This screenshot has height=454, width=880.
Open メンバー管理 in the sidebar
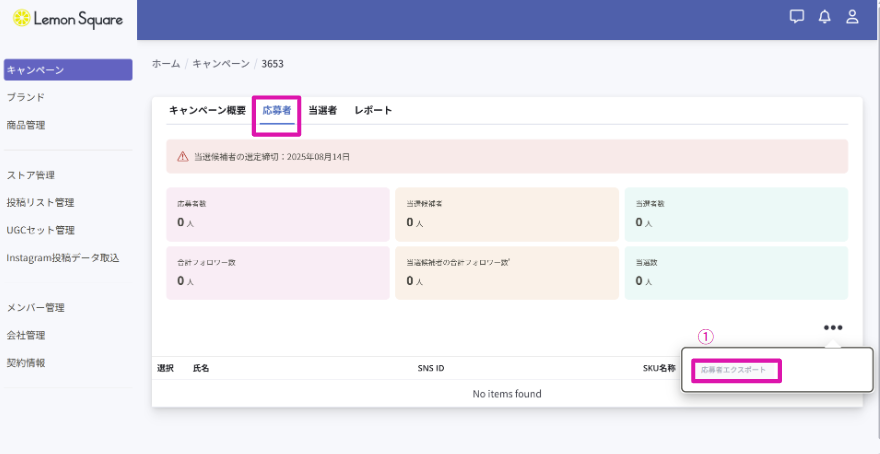click(x=36, y=308)
